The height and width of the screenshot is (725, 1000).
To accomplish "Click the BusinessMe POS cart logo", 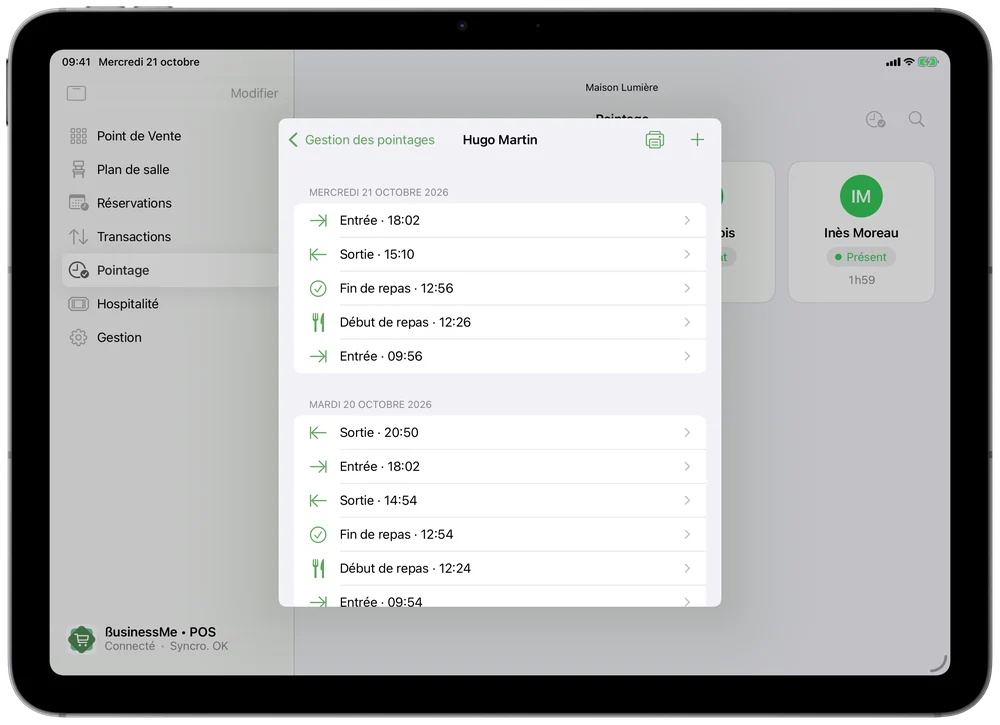I will click(82, 639).
